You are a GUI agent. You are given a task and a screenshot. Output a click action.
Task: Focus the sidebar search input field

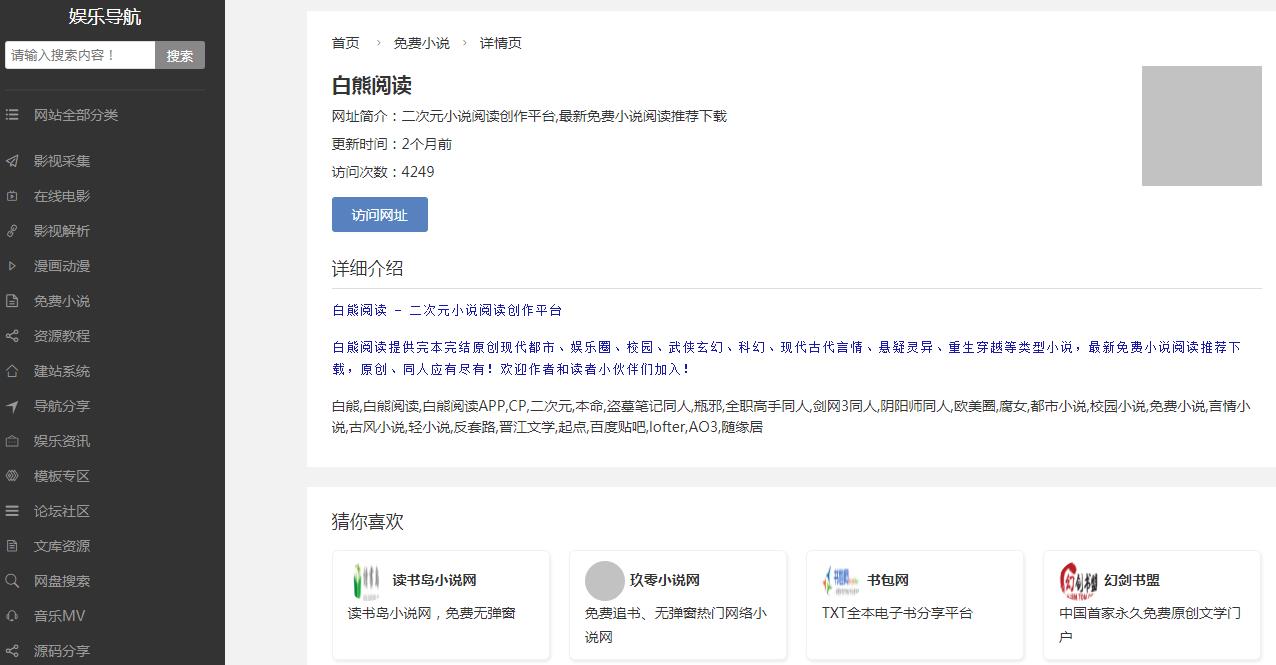point(80,56)
